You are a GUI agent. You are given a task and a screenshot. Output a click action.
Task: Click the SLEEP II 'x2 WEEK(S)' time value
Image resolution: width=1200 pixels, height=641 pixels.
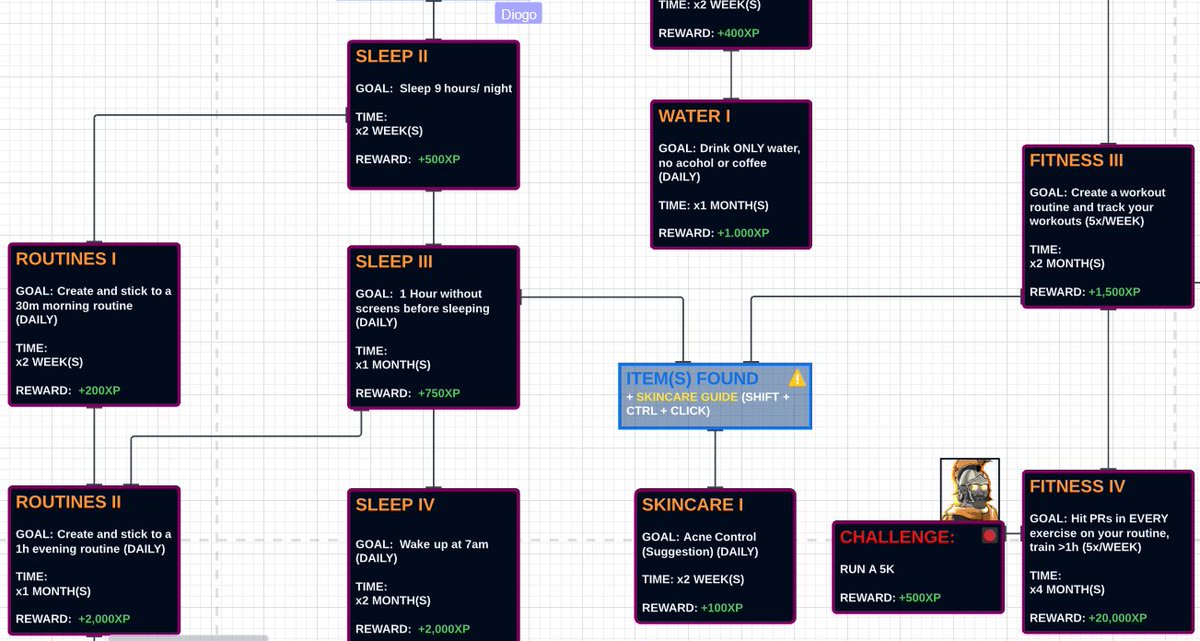(391, 130)
